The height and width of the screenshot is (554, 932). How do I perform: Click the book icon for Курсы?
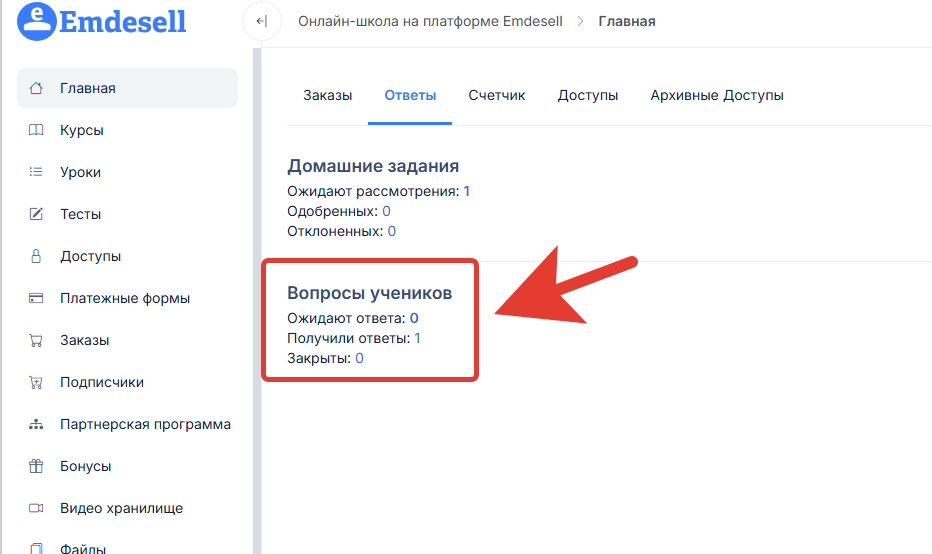click(x=37, y=130)
